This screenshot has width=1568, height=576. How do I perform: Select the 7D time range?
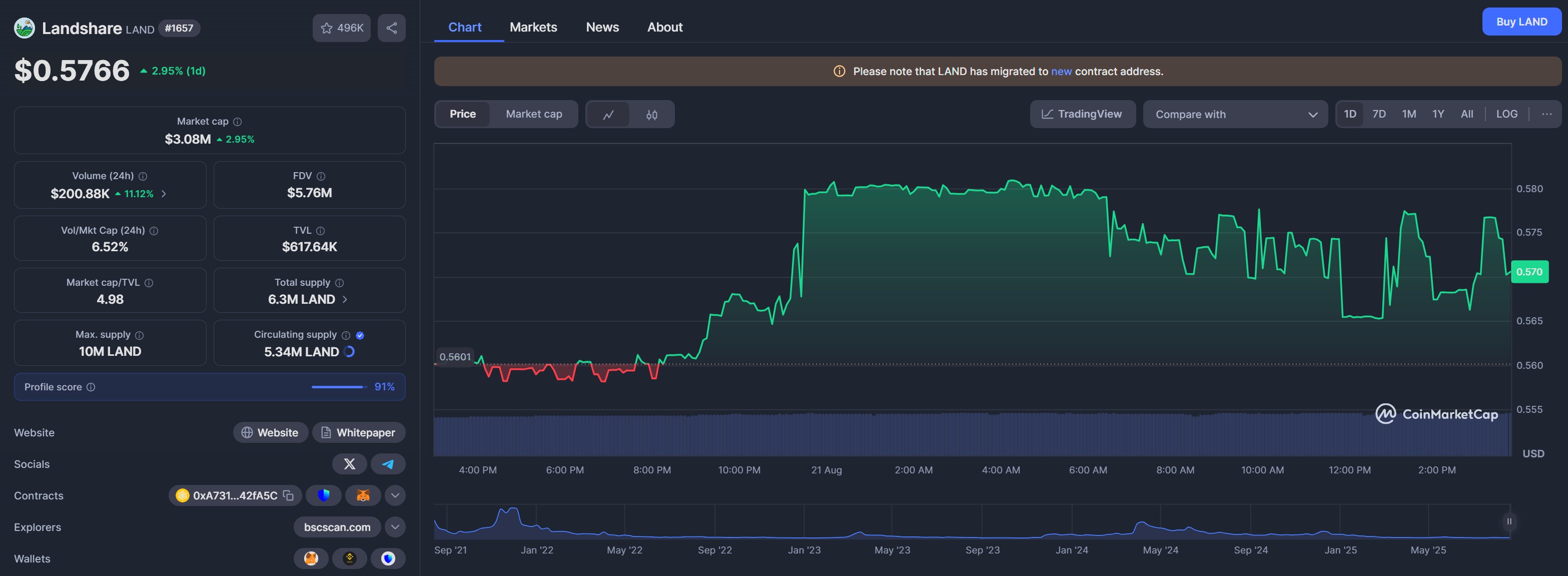click(x=1379, y=114)
